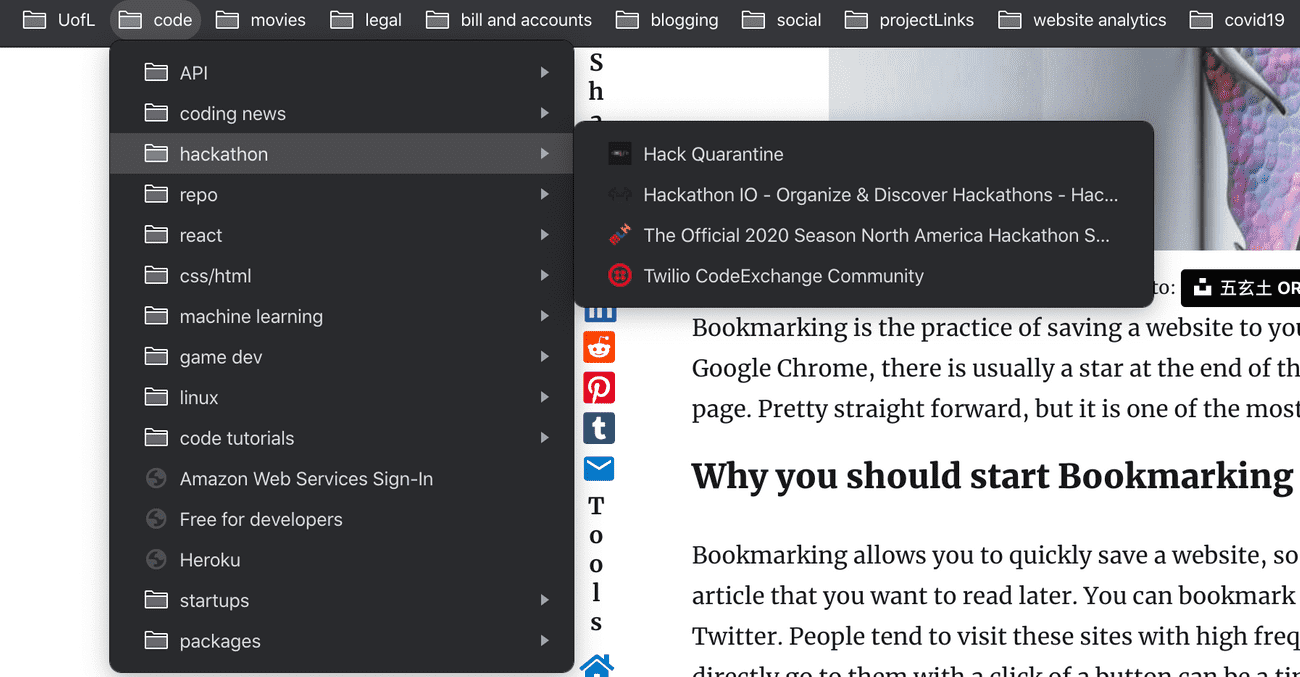Click the globe icon next to Heroku
1300x677 pixels.
tap(157, 560)
